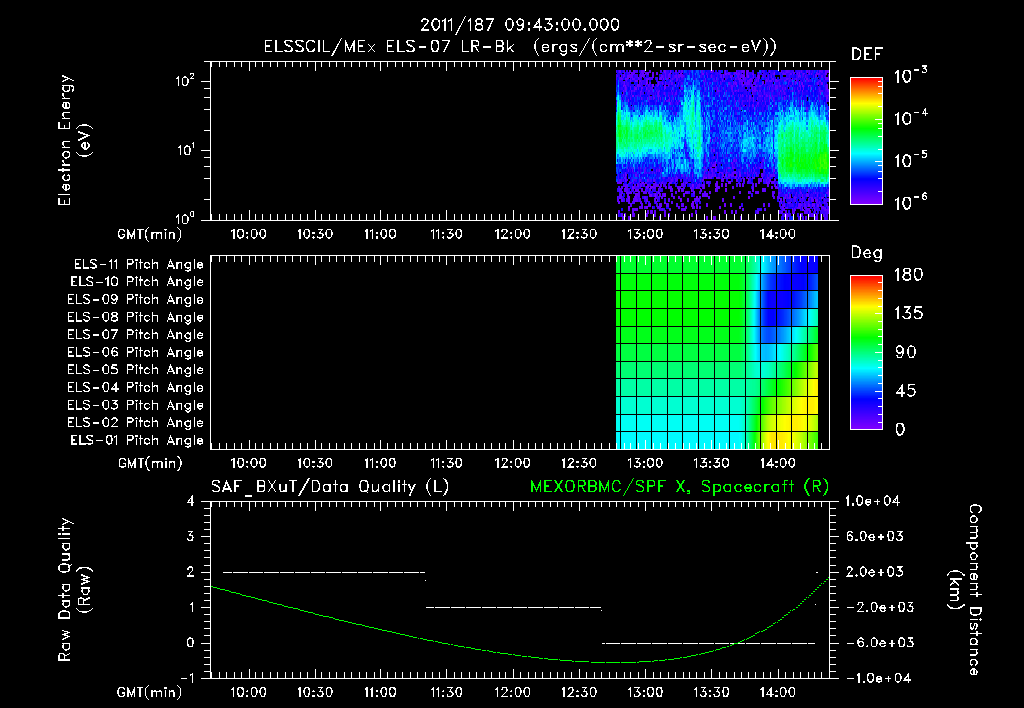
Task: Click the 13:00 tick label under spectrogram panel
Action: click(x=645, y=234)
